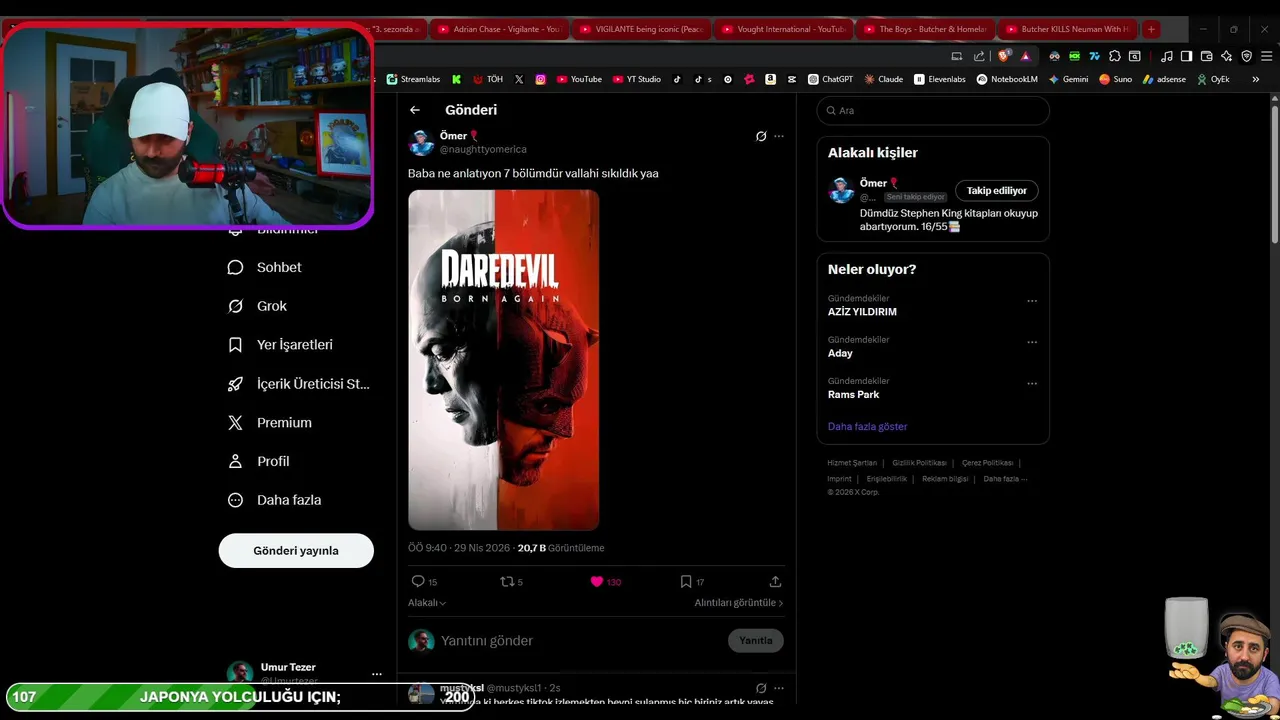The height and width of the screenshot is (720, 1280).
Task: Open options for the Aday trend
Action: (1032, 342)
